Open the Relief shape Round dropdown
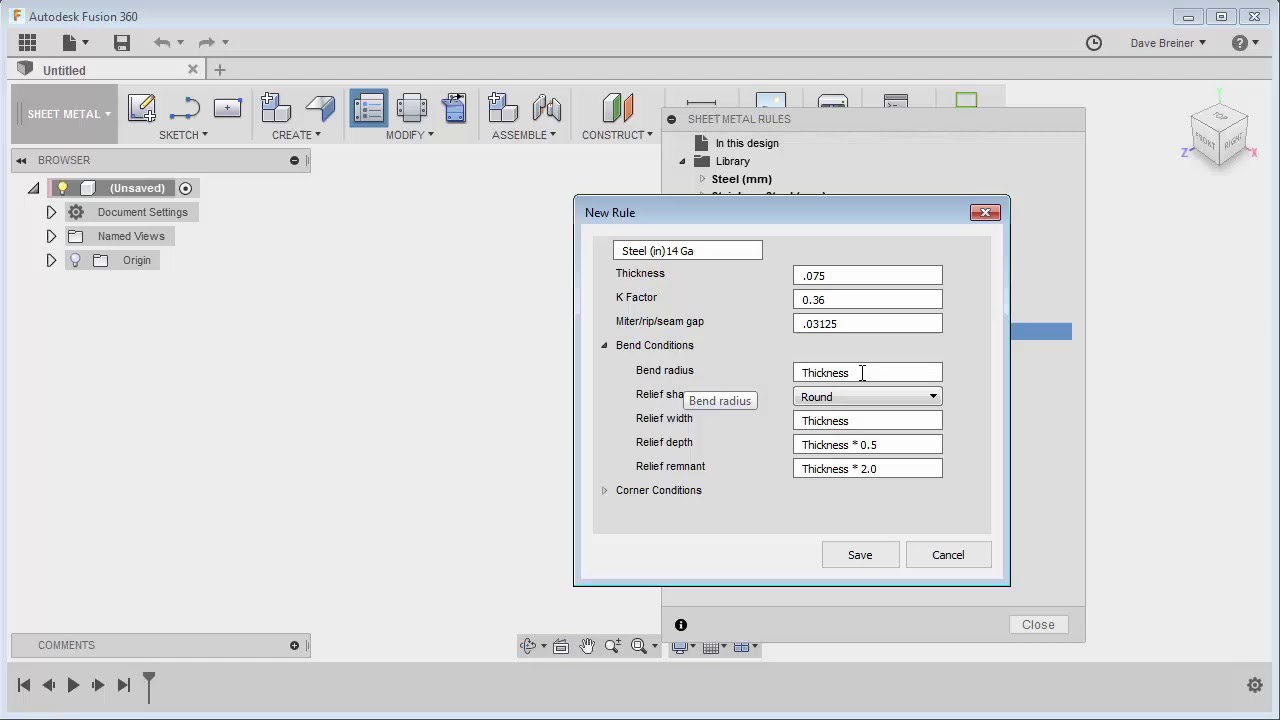The height and width of the screenshot is (720, 1280). pos(867,397)
